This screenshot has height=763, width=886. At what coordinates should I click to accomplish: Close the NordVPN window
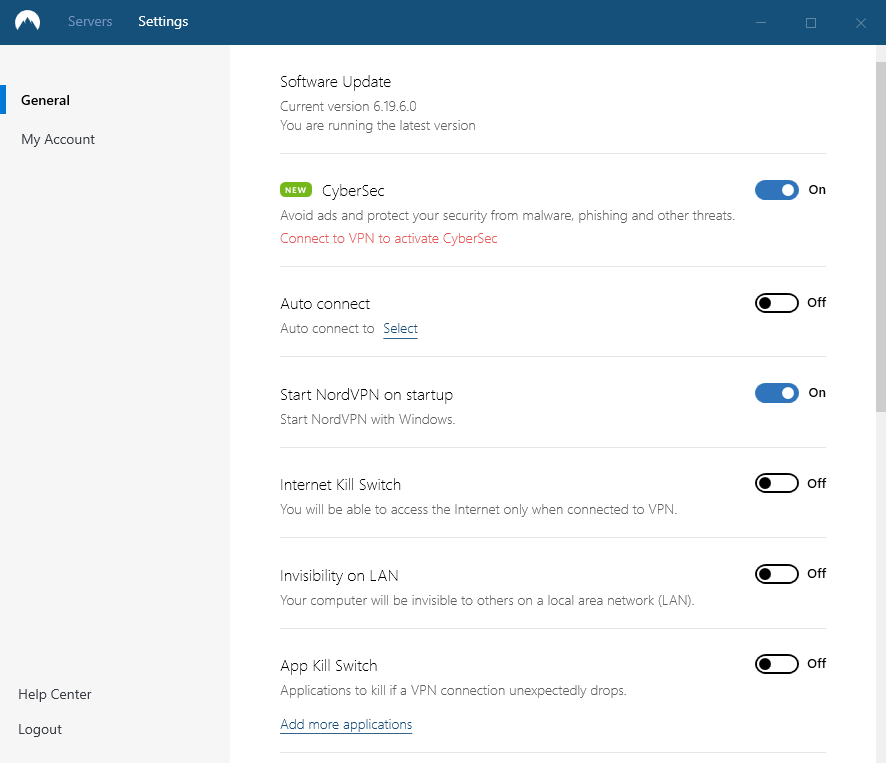[861, 23]
